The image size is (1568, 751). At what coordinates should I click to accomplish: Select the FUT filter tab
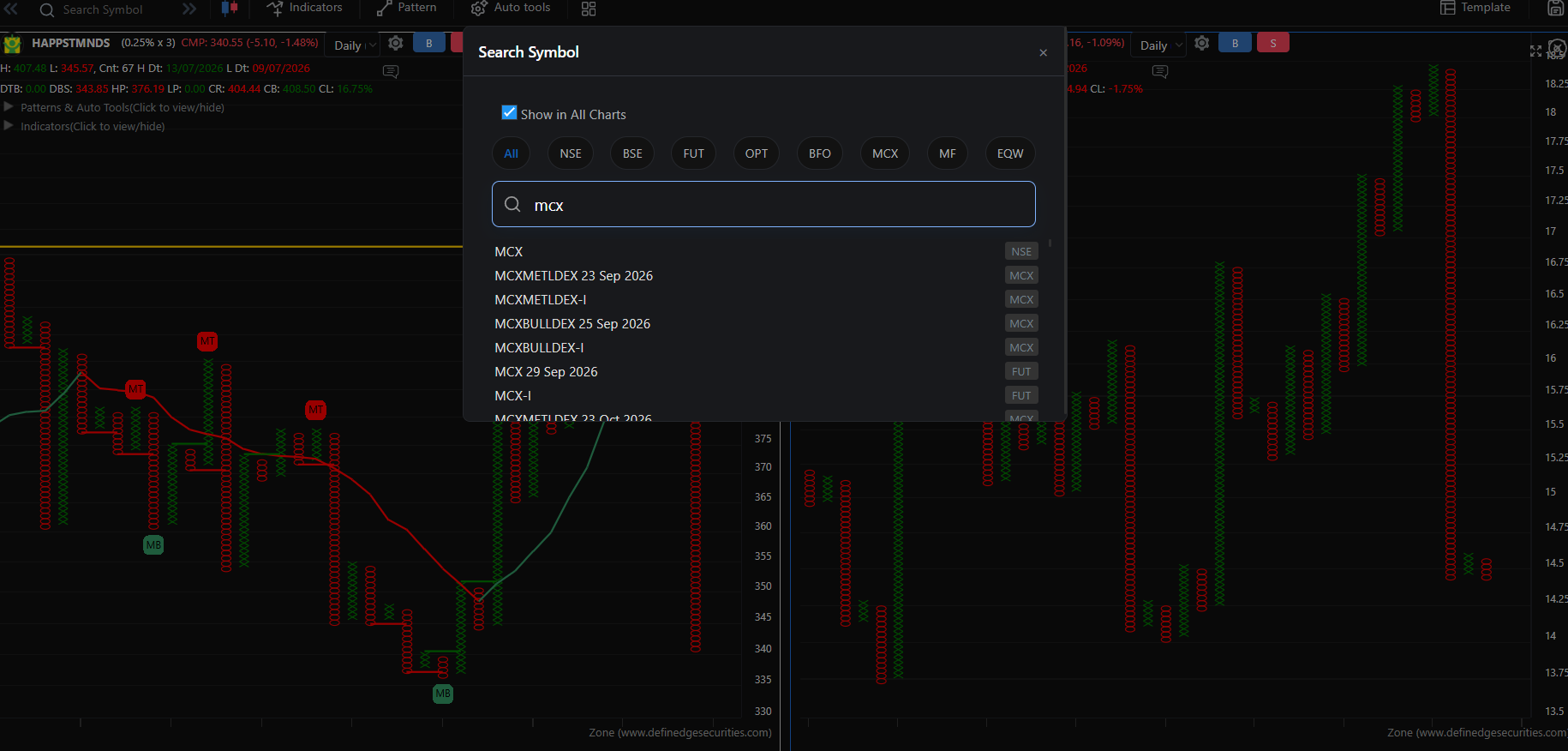[x=694, y=153]
